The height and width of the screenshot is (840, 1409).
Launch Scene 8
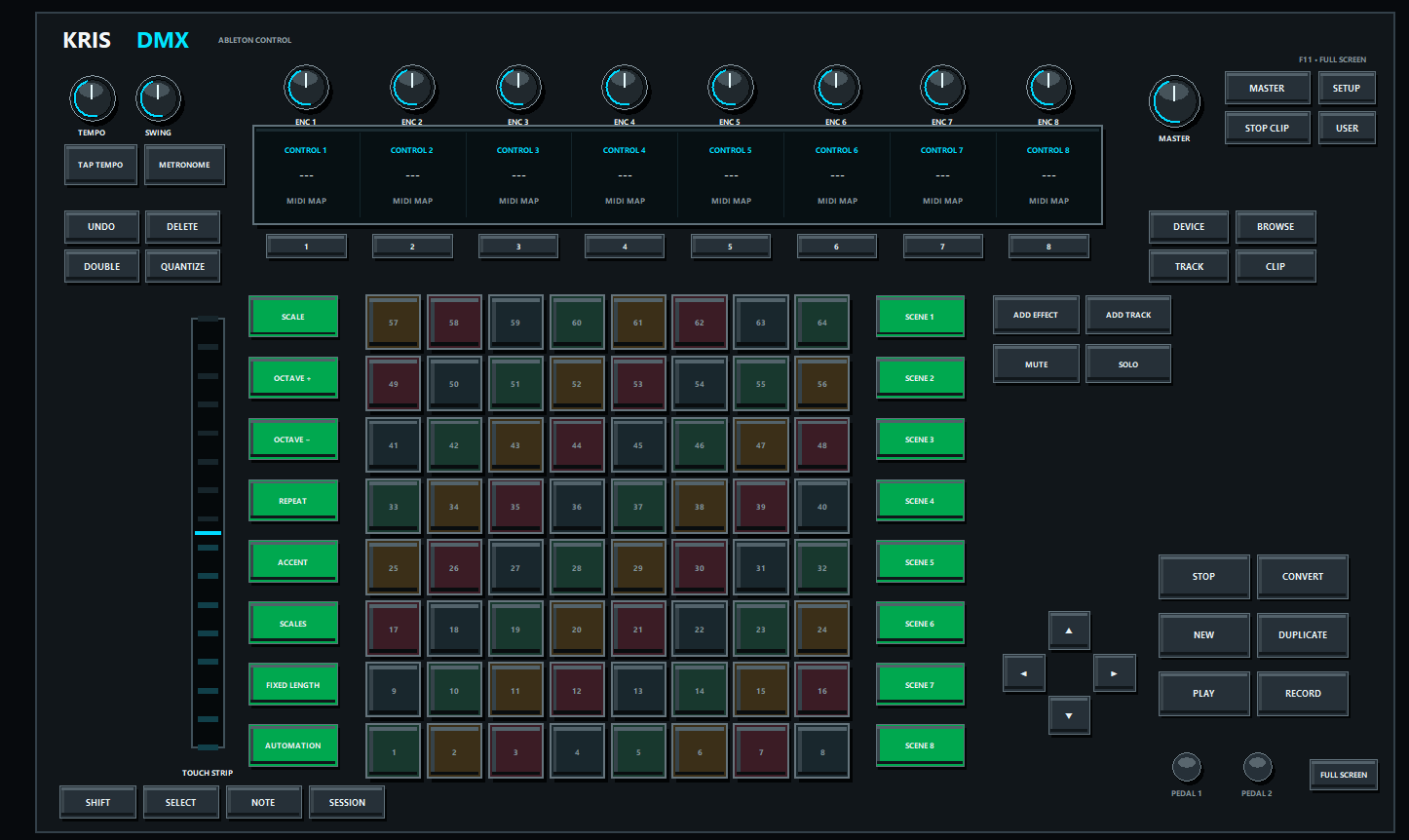click(920, 745)
